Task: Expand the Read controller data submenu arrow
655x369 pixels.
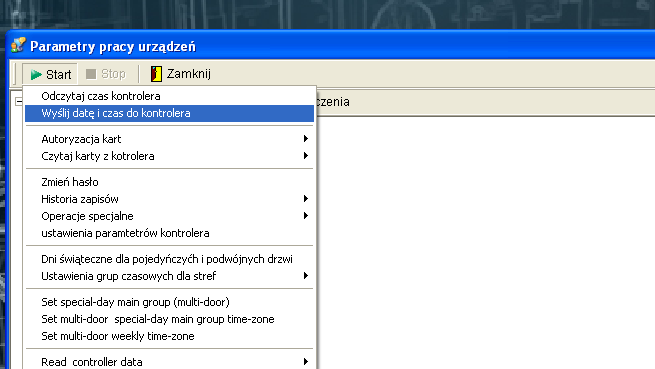Action: [x=306, y=361]
